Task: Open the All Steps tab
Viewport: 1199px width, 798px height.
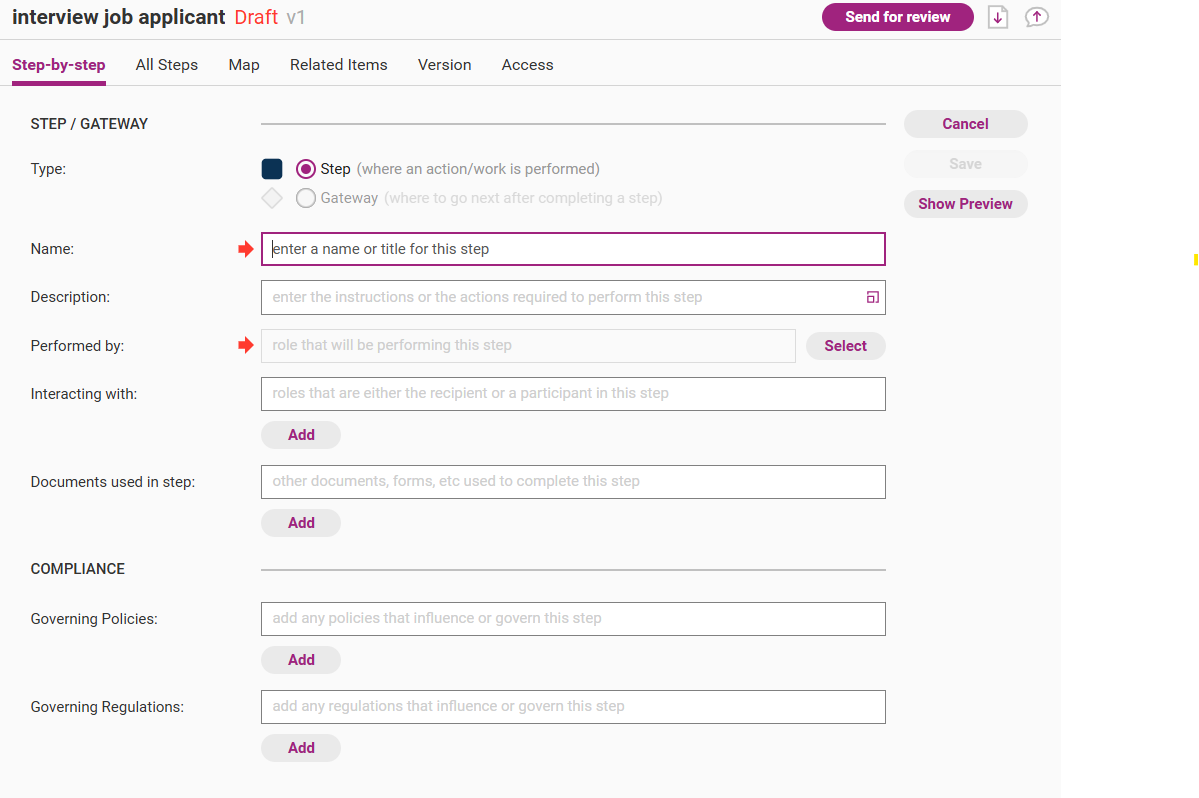Action: (x=167, y=65)
